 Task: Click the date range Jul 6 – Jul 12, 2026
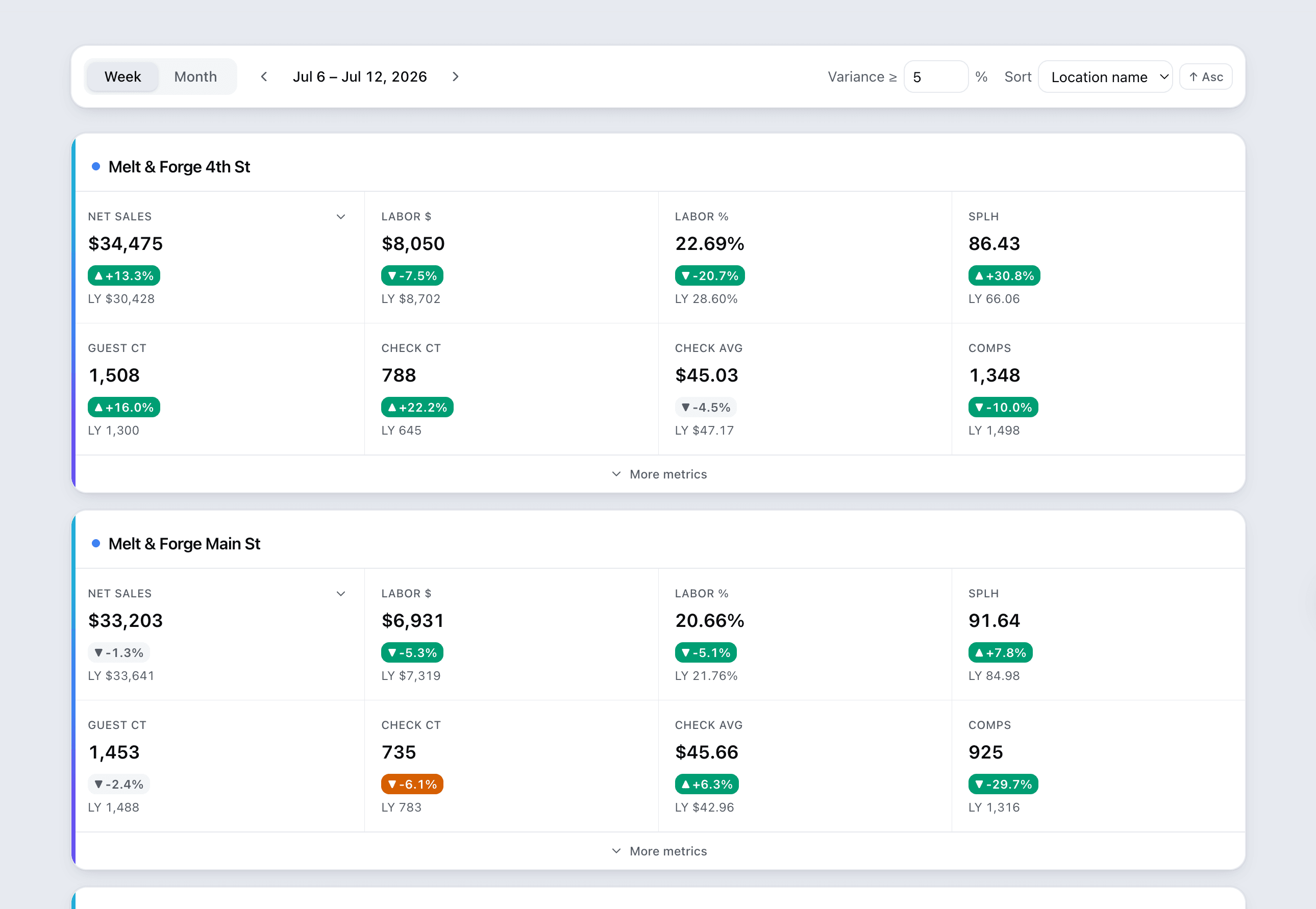[x=359, y=77]
